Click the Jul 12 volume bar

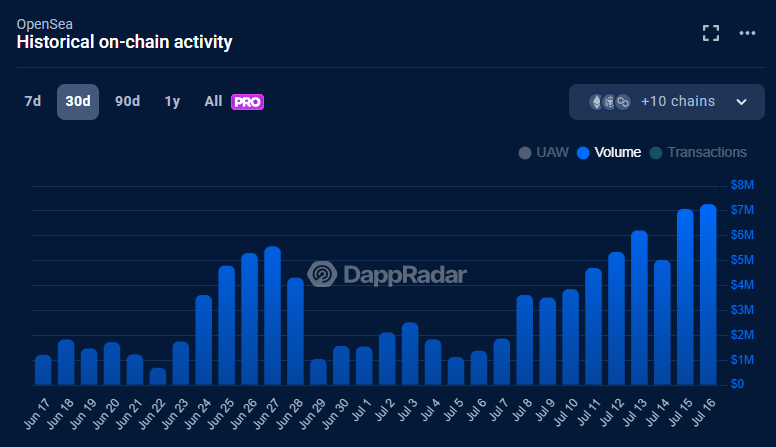616,319
